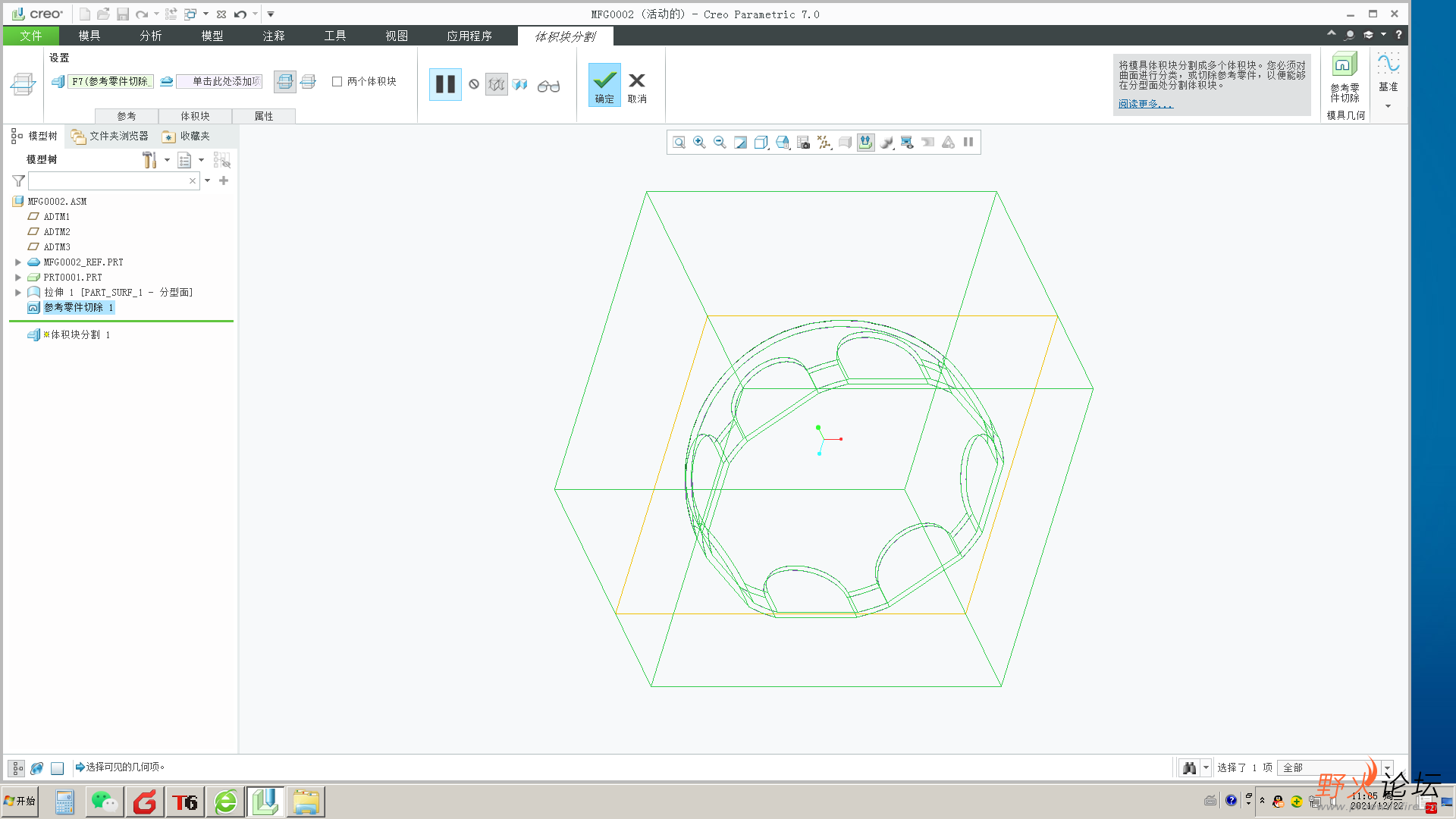Click the gray pause icon in graphics toolbar
Viewport: 1456px width, 819px height.
pos(968,142)
